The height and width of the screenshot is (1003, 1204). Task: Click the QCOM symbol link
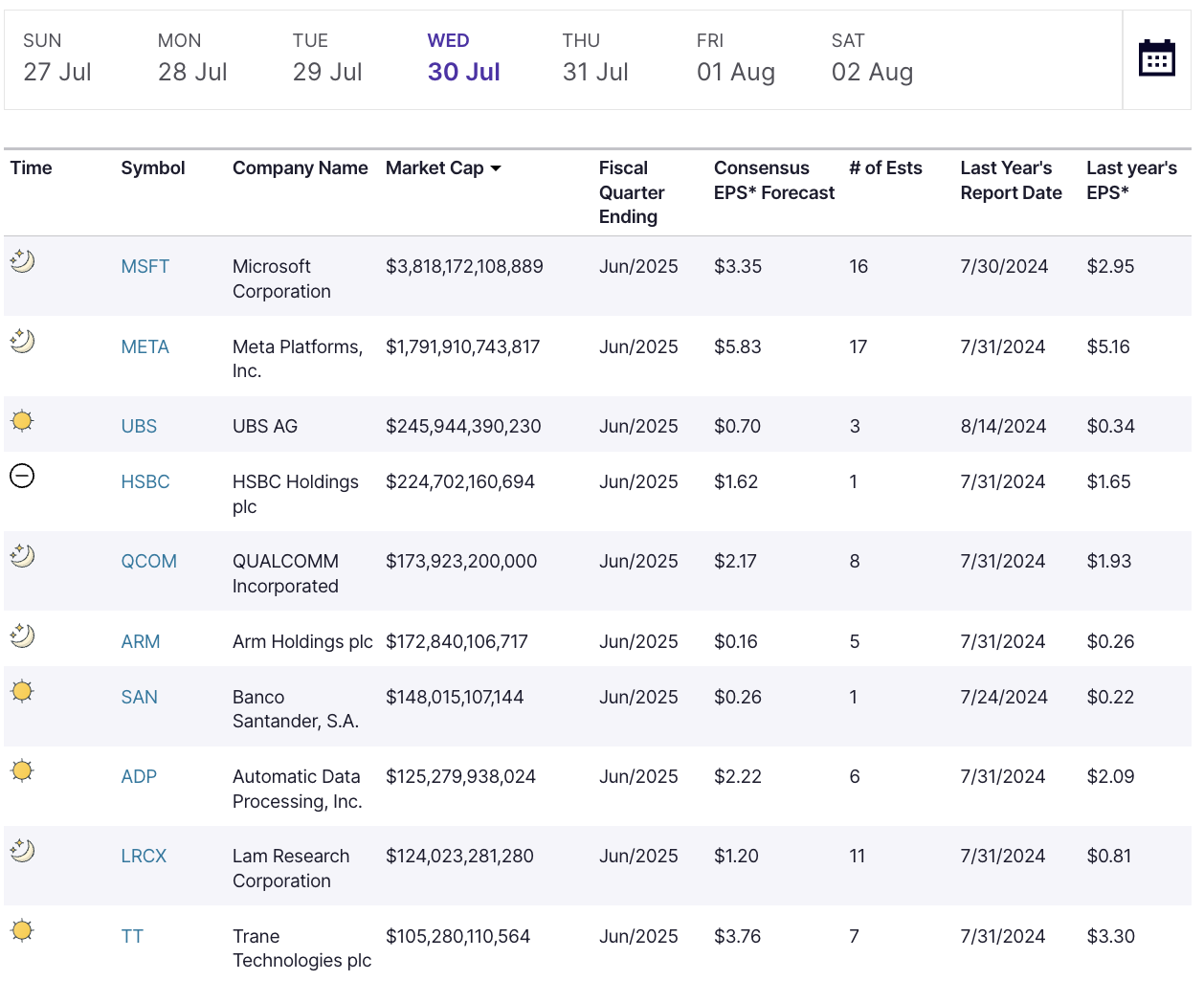(148, 562)
